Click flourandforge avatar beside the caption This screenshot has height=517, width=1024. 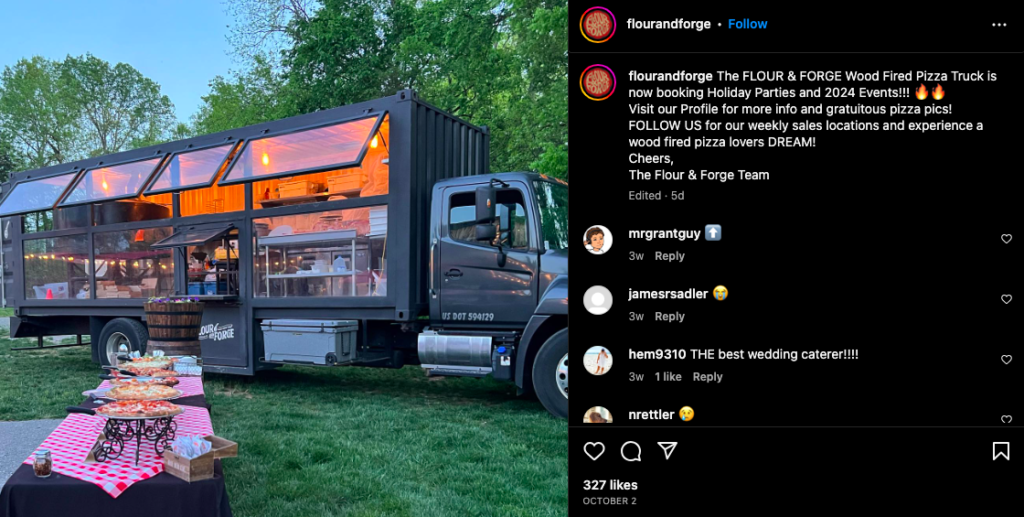click(598, 82)
